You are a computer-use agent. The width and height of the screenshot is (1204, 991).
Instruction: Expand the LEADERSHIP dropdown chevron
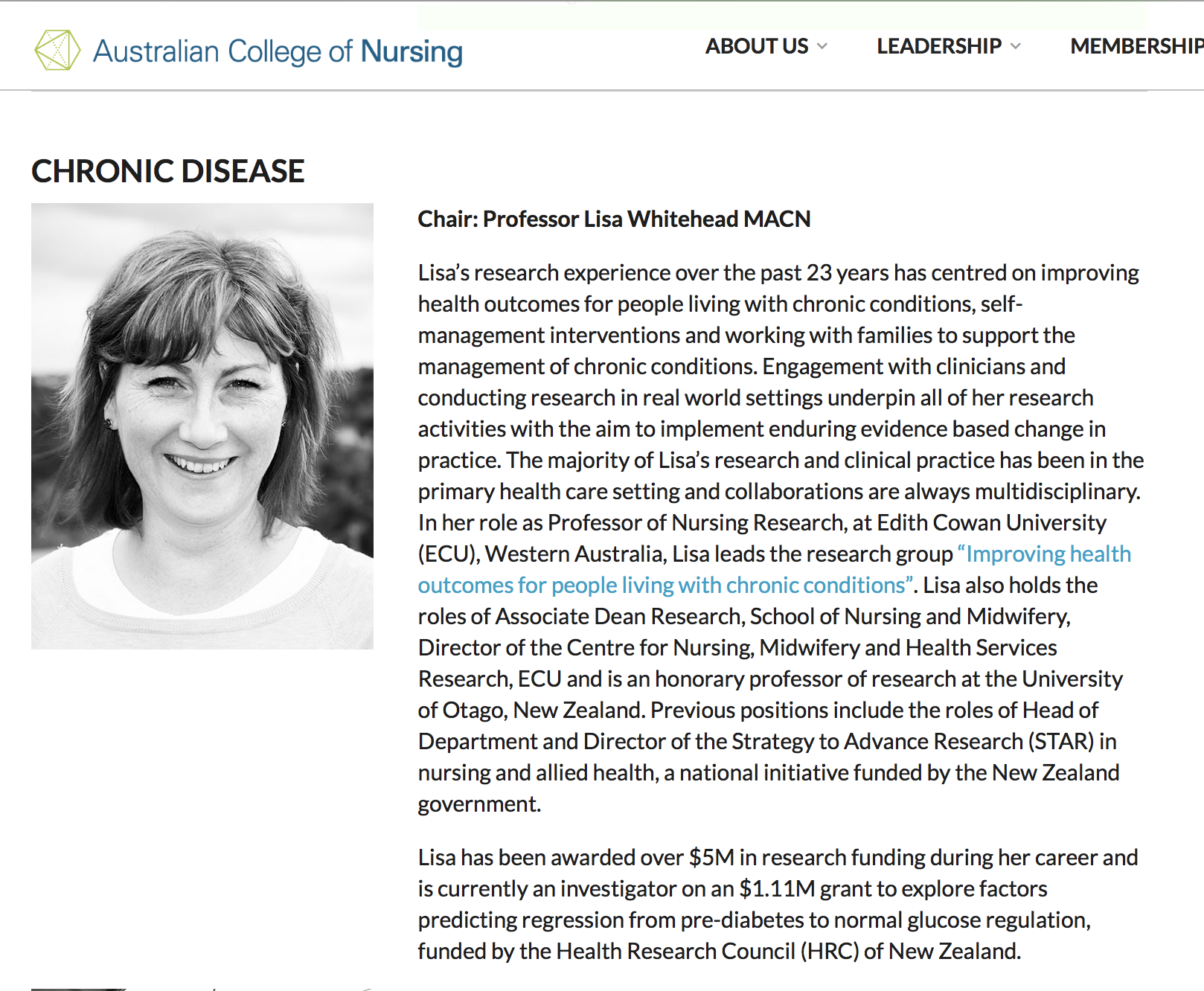pos(1016,48)
